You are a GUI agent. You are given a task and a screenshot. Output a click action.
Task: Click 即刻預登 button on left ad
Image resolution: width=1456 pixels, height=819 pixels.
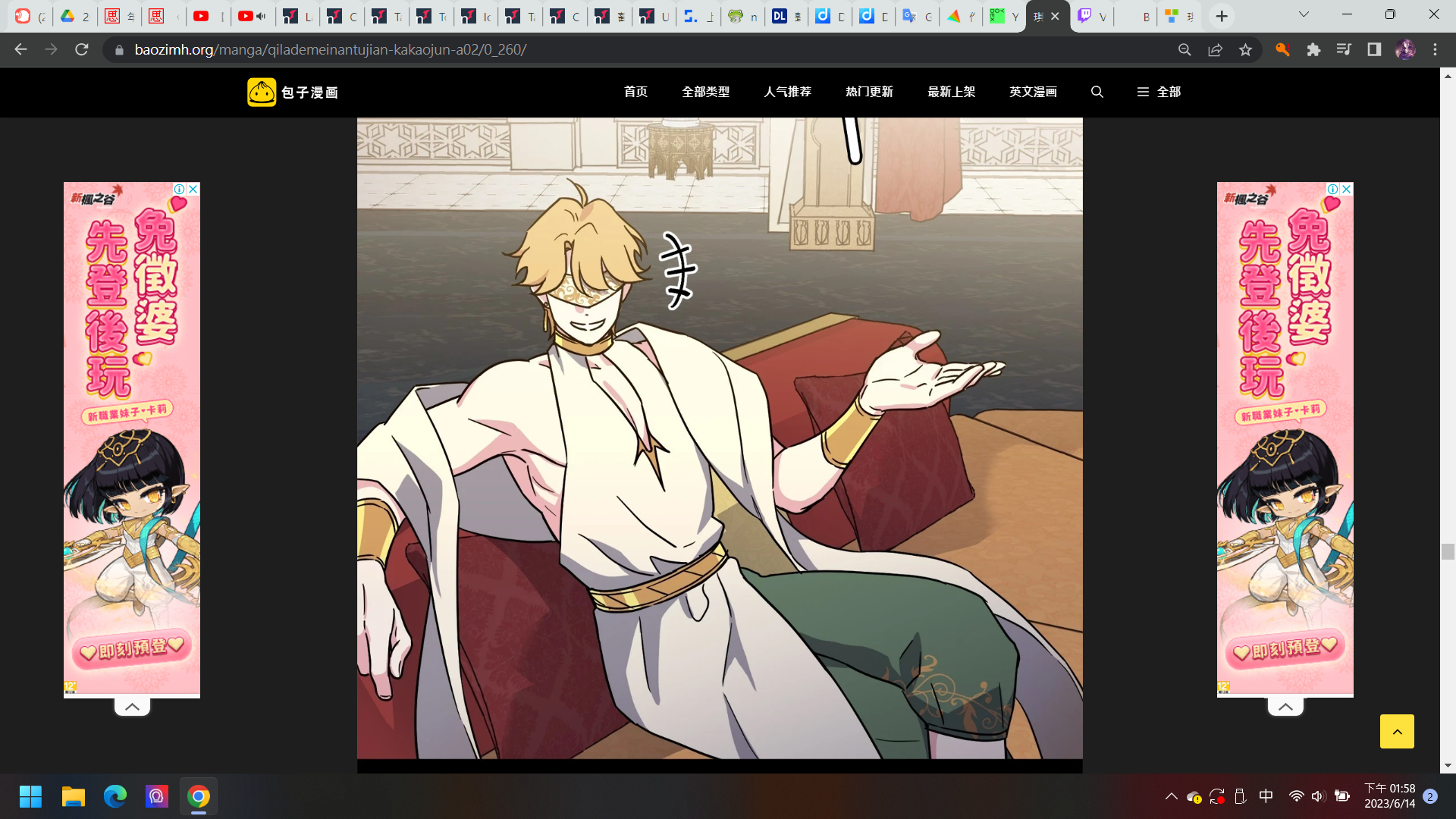pos(132,649)
